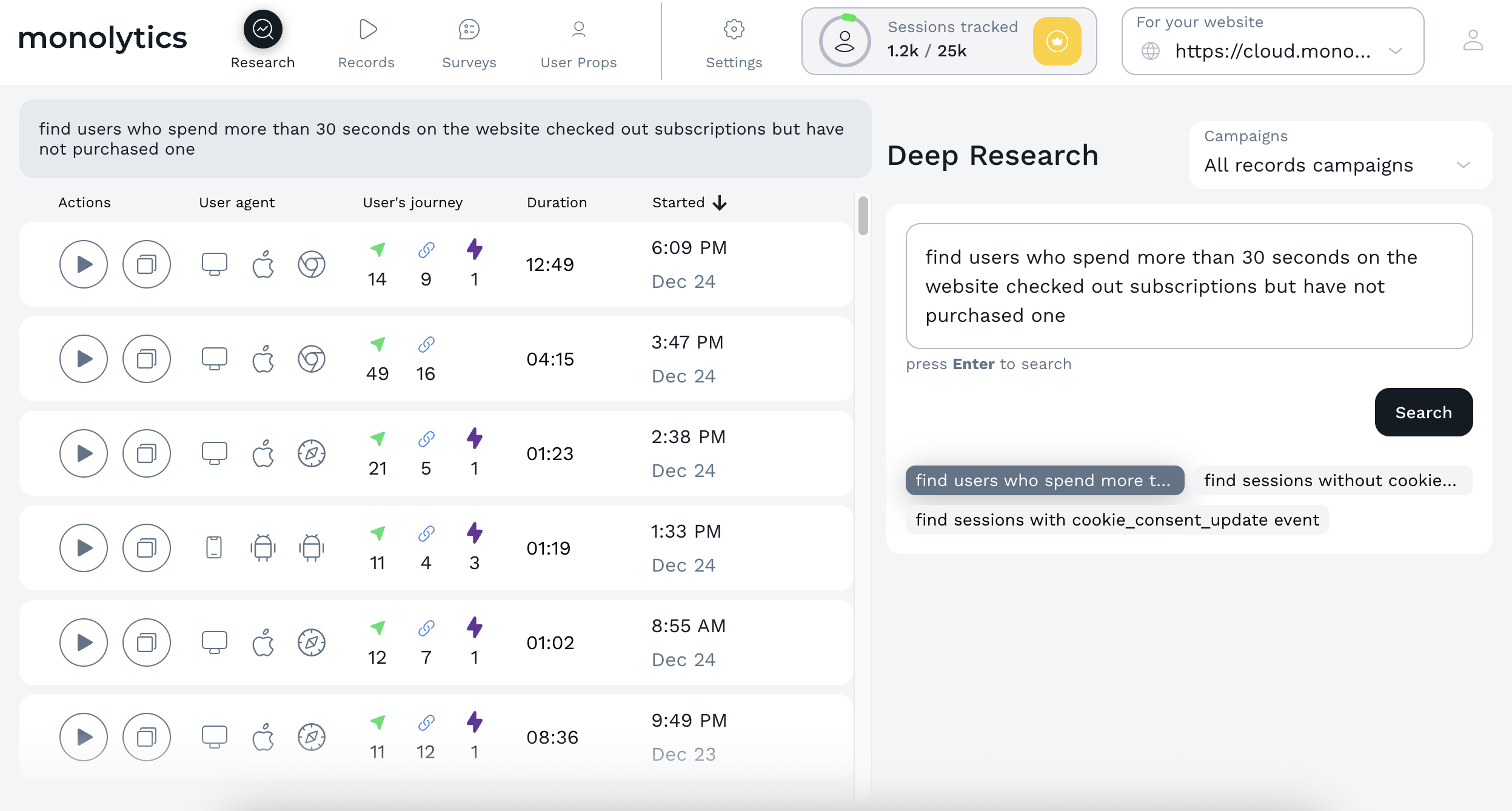Open the Surveys tab

tap(469, 42)
